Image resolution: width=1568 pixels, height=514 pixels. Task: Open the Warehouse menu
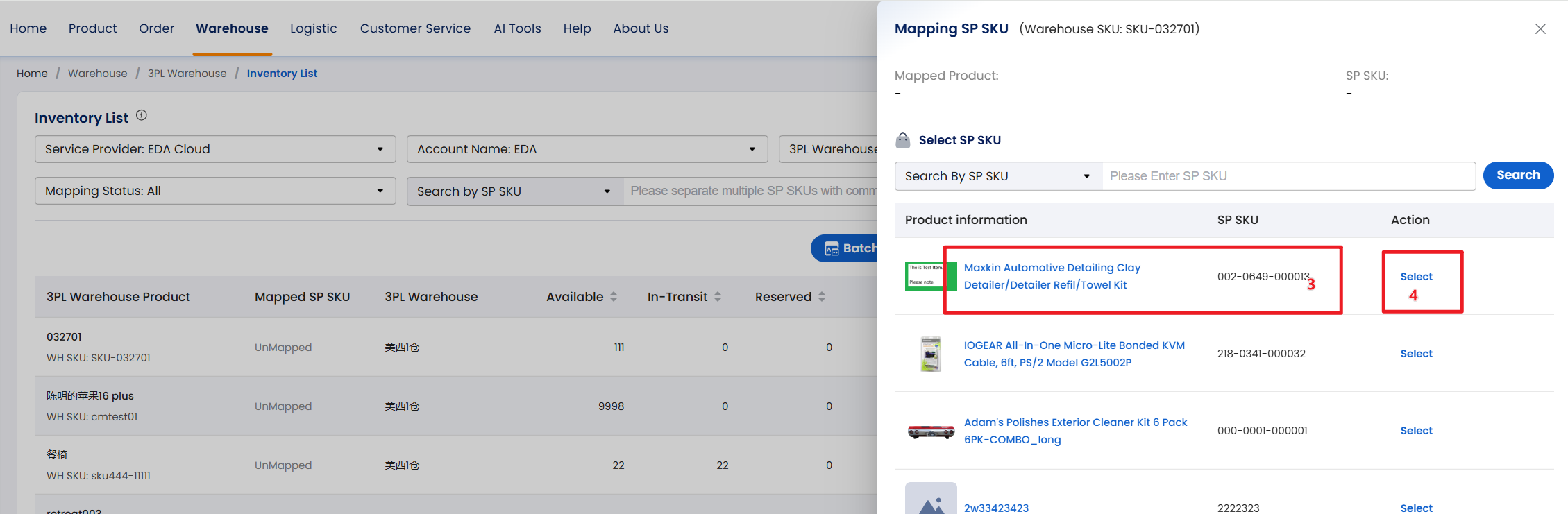click(232, 28)
